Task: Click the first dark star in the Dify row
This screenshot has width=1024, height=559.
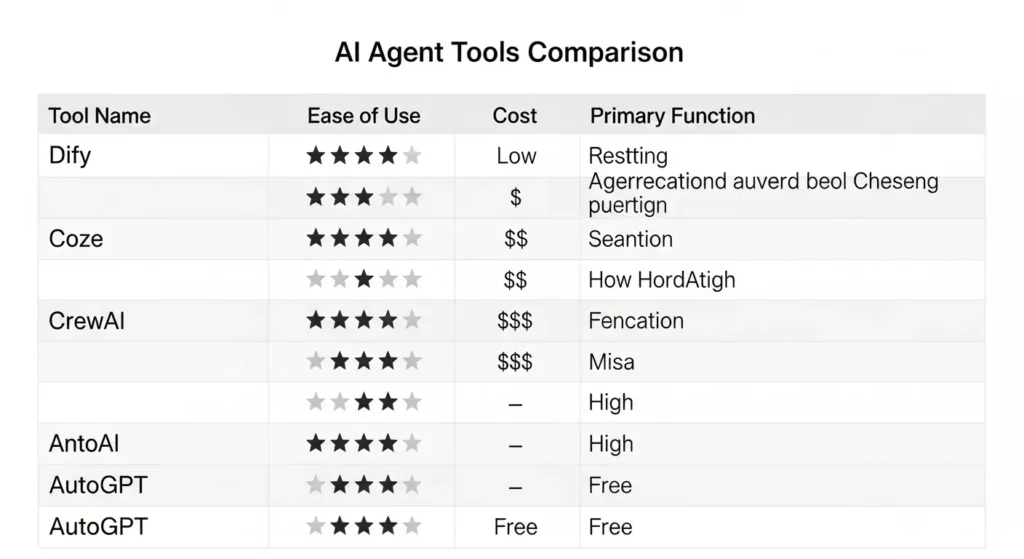Action: click(316, 156)
